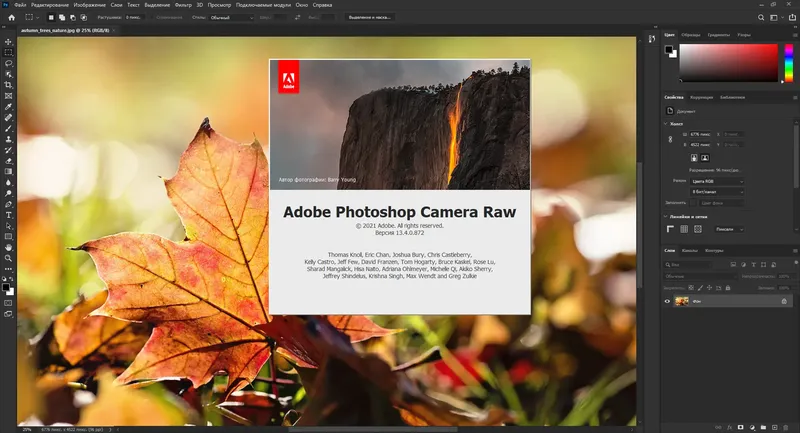Select the Pen tool

[8, 204]
